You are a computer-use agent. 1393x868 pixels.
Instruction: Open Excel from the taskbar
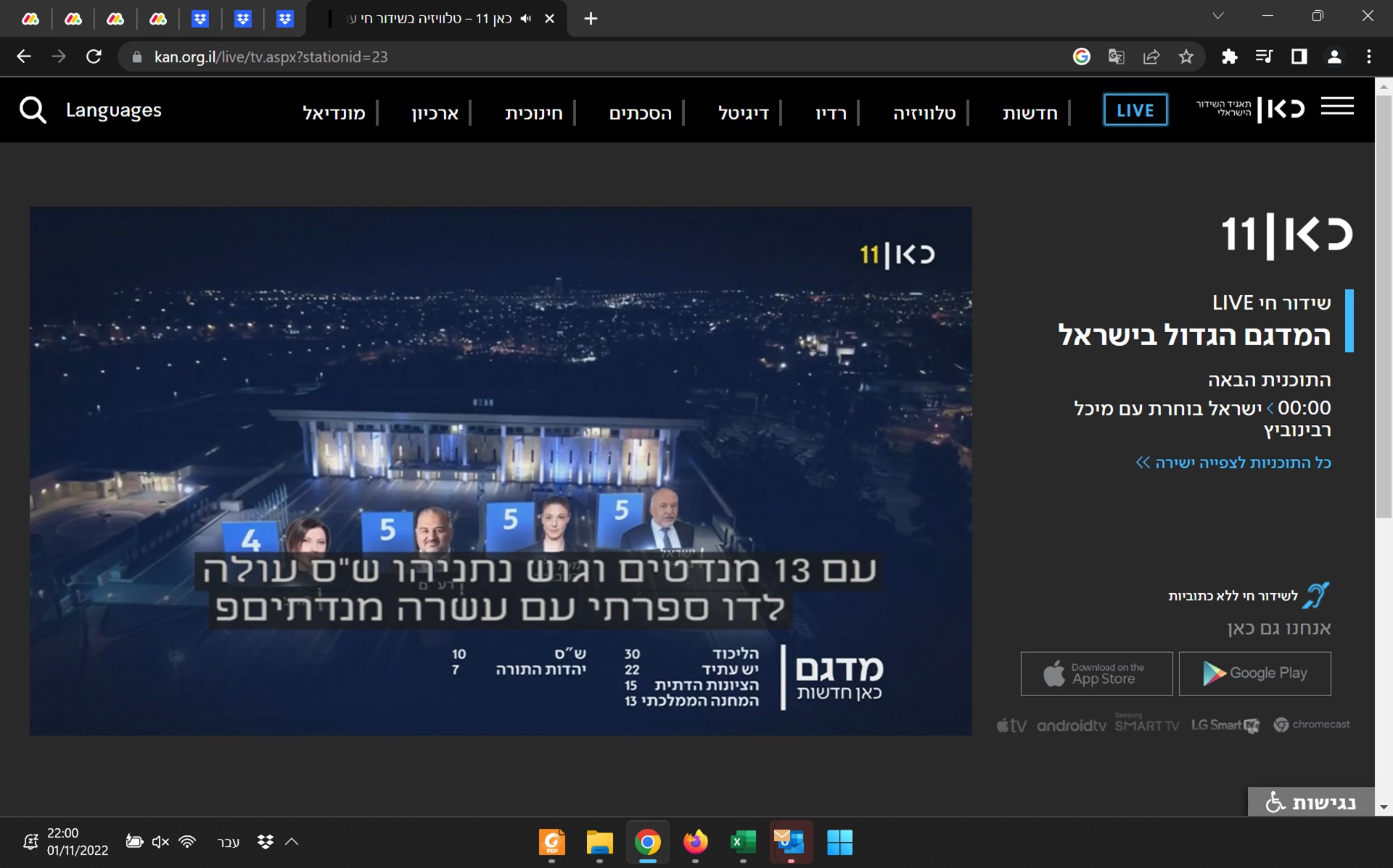coord(742,843)
